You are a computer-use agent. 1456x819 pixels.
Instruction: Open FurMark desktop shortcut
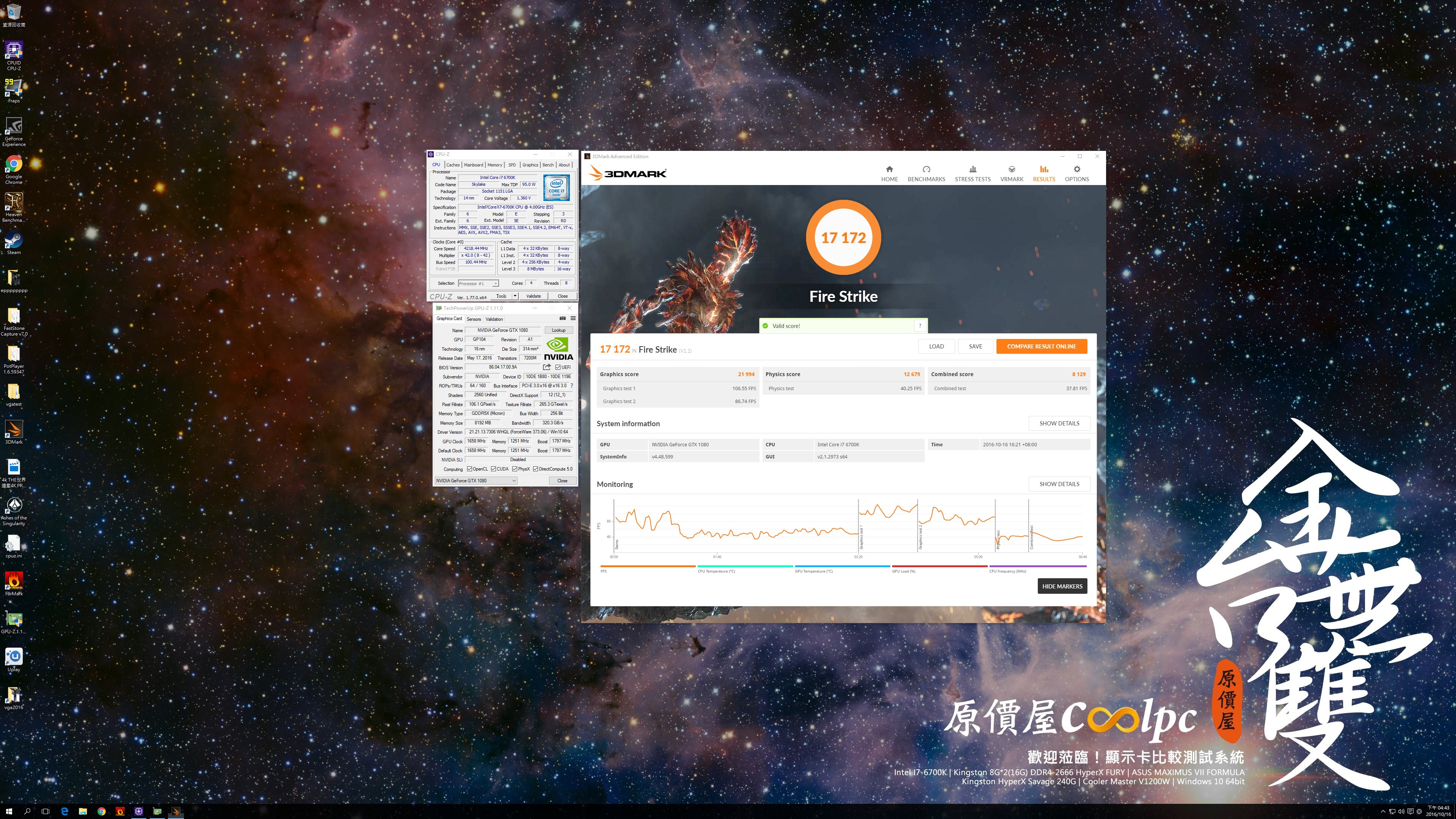[14, 584]
